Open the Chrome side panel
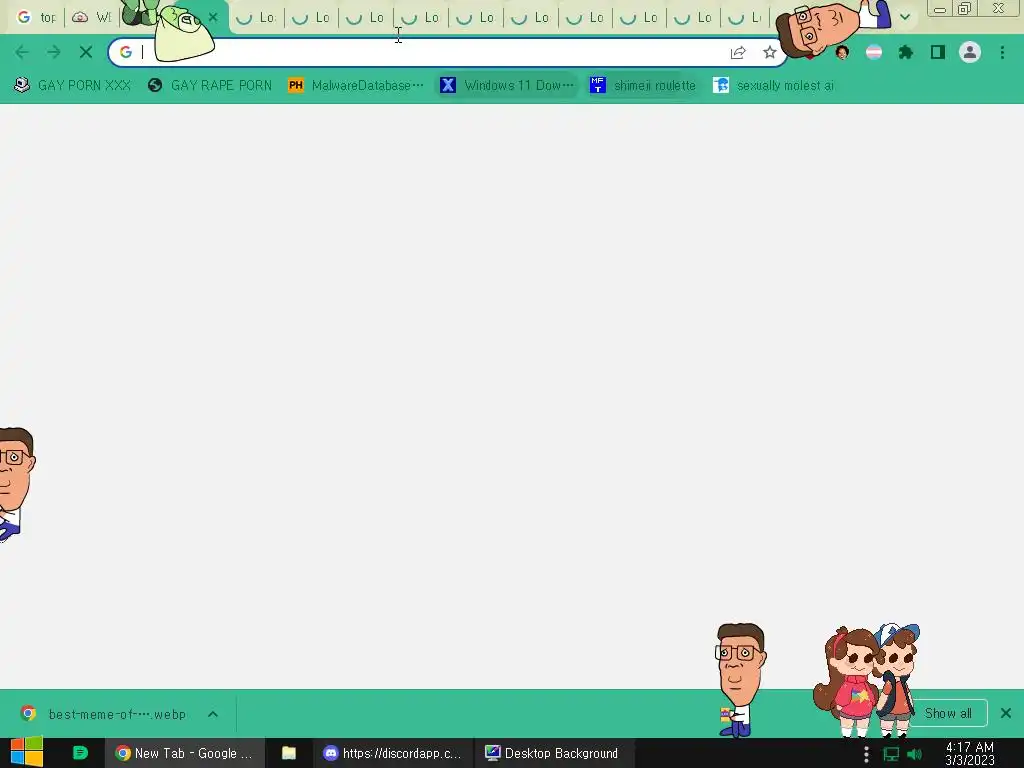 pyautogui.click(x=938, y=52)
